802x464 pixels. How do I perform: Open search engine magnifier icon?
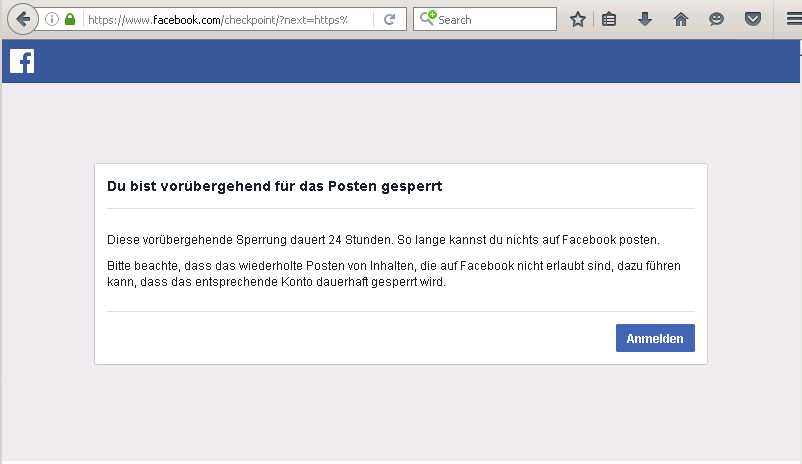click(428, 18)
